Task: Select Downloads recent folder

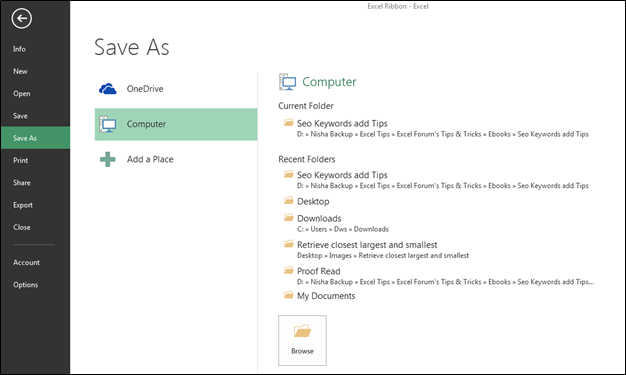Action: [319, 218]
